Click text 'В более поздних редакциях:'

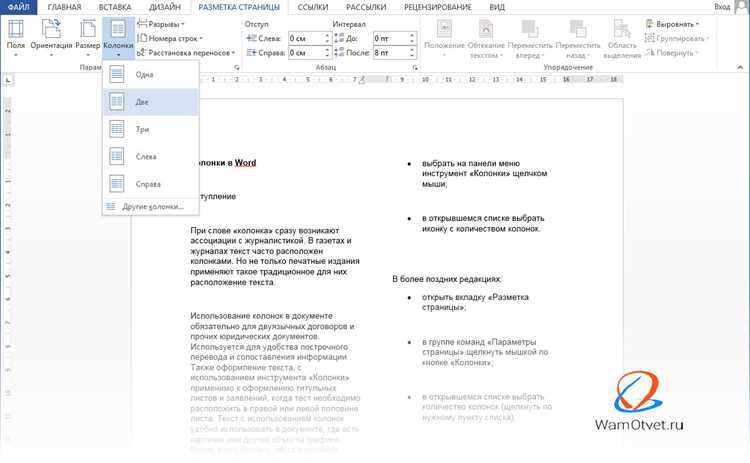pos(447,279)
